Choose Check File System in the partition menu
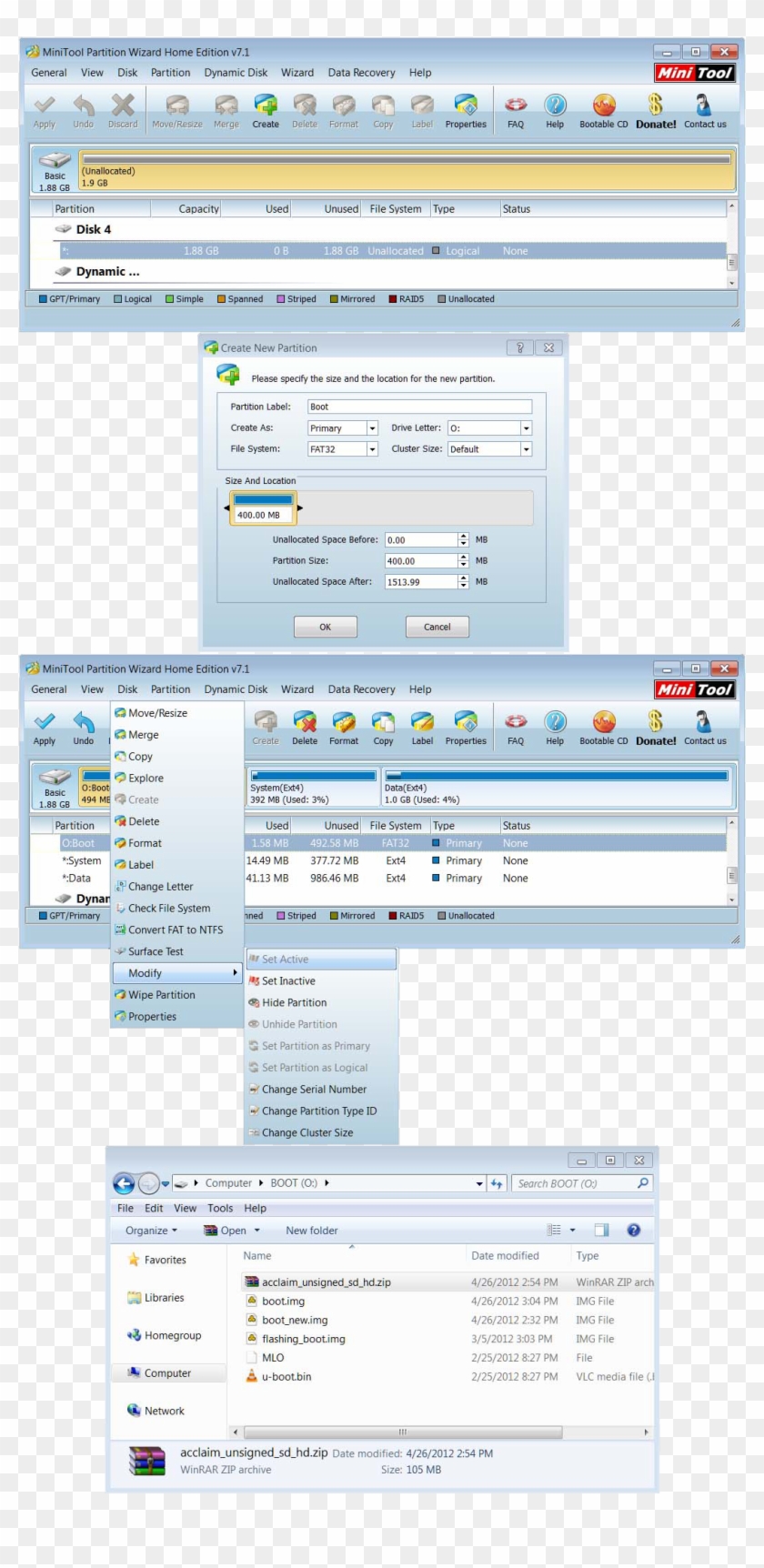Screen dimensions: 764x1568 point(176,909)
